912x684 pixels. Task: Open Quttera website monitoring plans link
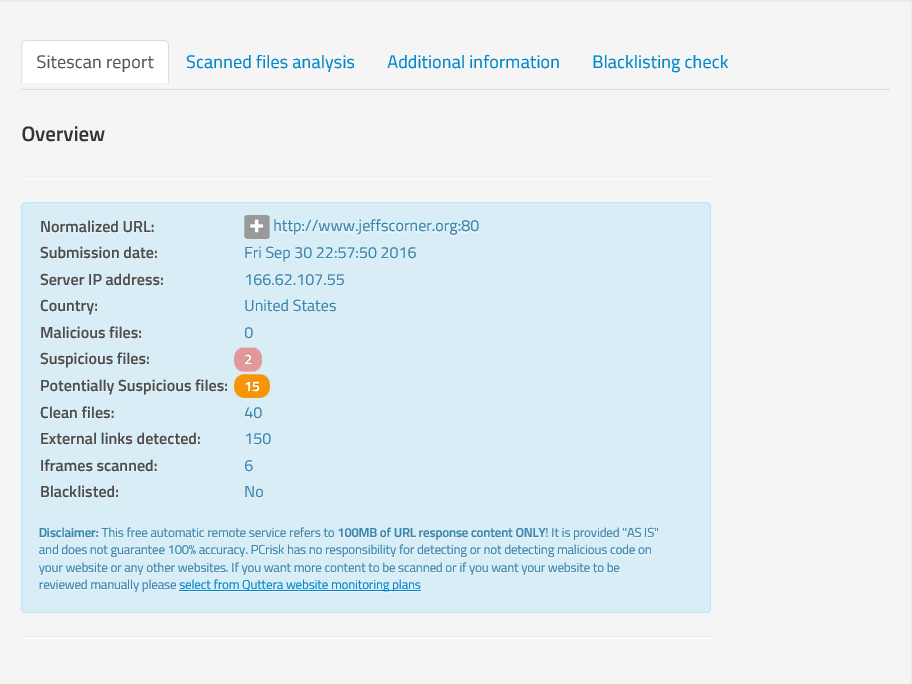coord(300,585)
